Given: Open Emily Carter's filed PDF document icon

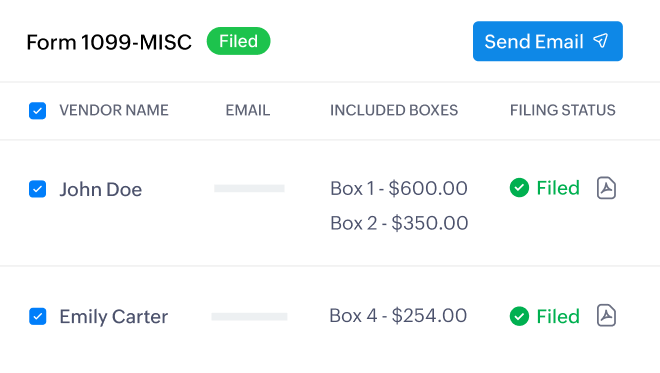Looking at the screenshot, I should (606, 315).
